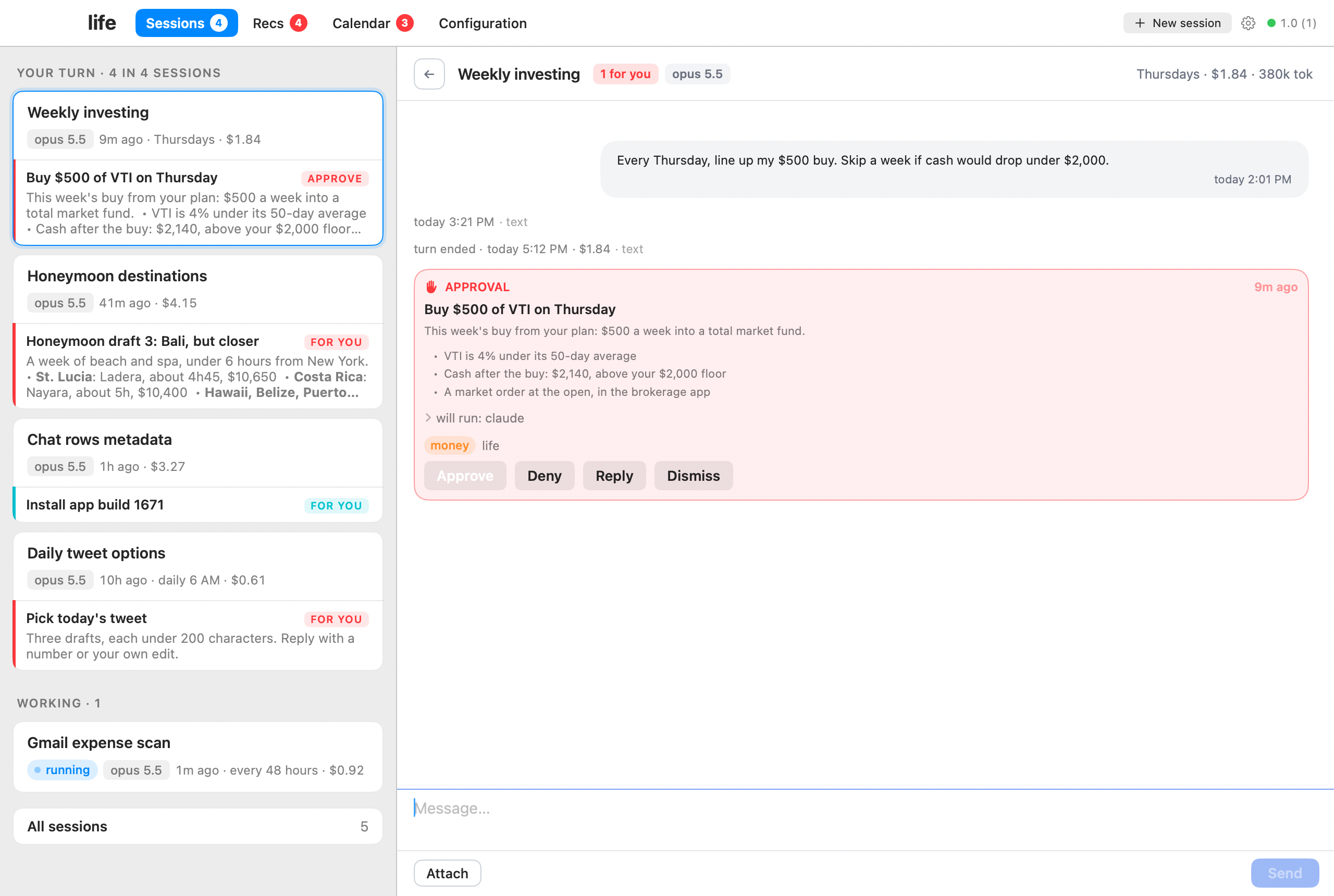Screen dimensions: 1334x896
Task: Click the green status dot beside 1.0 (1)
Action: [1271, 23]
